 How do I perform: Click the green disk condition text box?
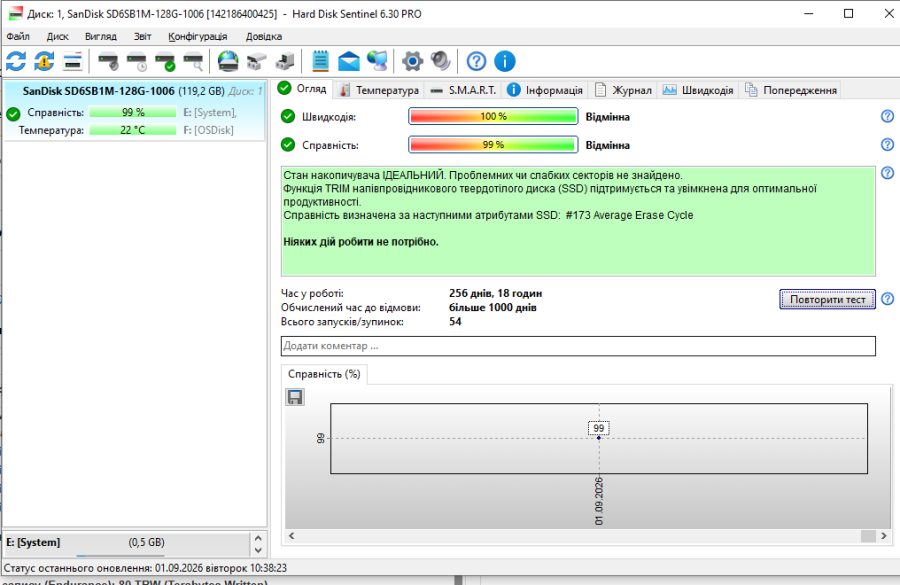[x=578, y=221]
